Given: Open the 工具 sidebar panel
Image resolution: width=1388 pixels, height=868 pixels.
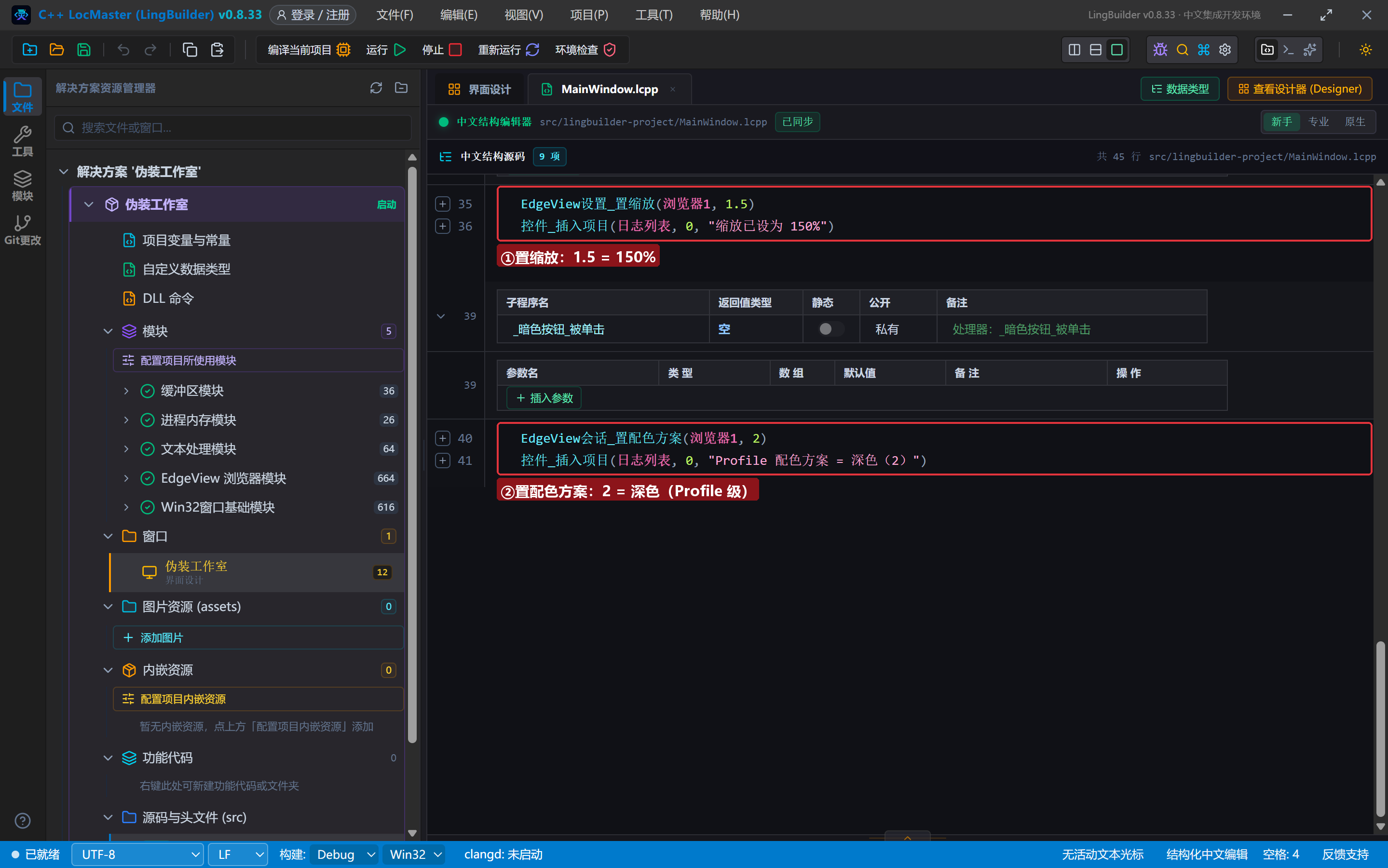Looking at the screenshot, I should click(x=22, y=141).
